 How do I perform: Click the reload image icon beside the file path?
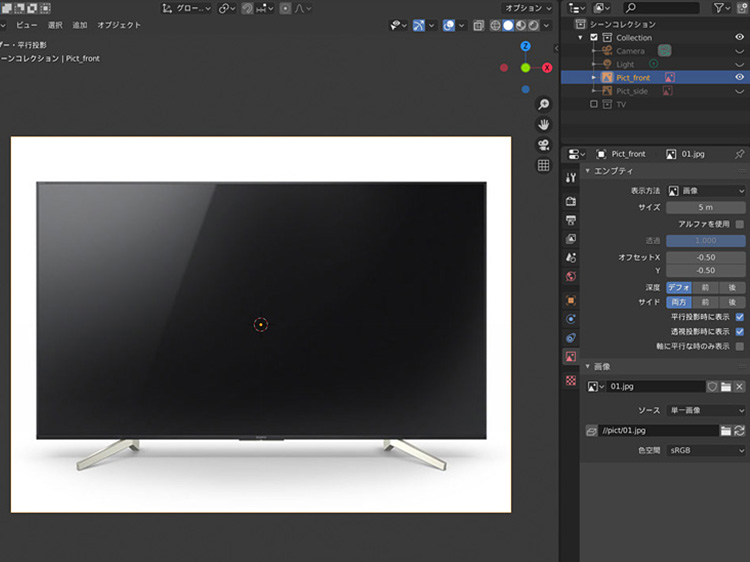(x=739, y=430)
